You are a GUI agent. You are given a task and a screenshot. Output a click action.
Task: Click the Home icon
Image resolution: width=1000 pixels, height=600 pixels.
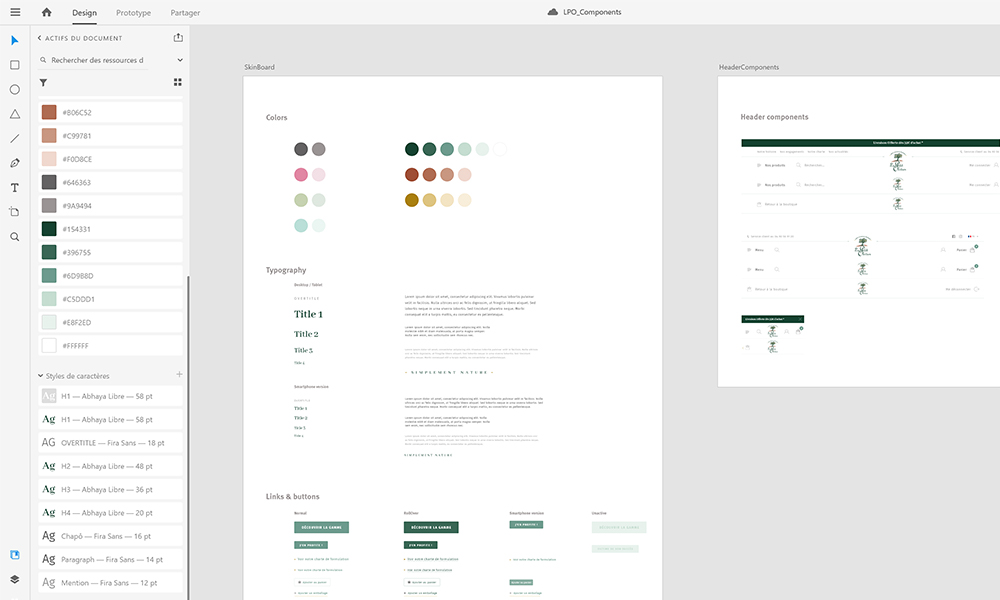coord(46,12)
